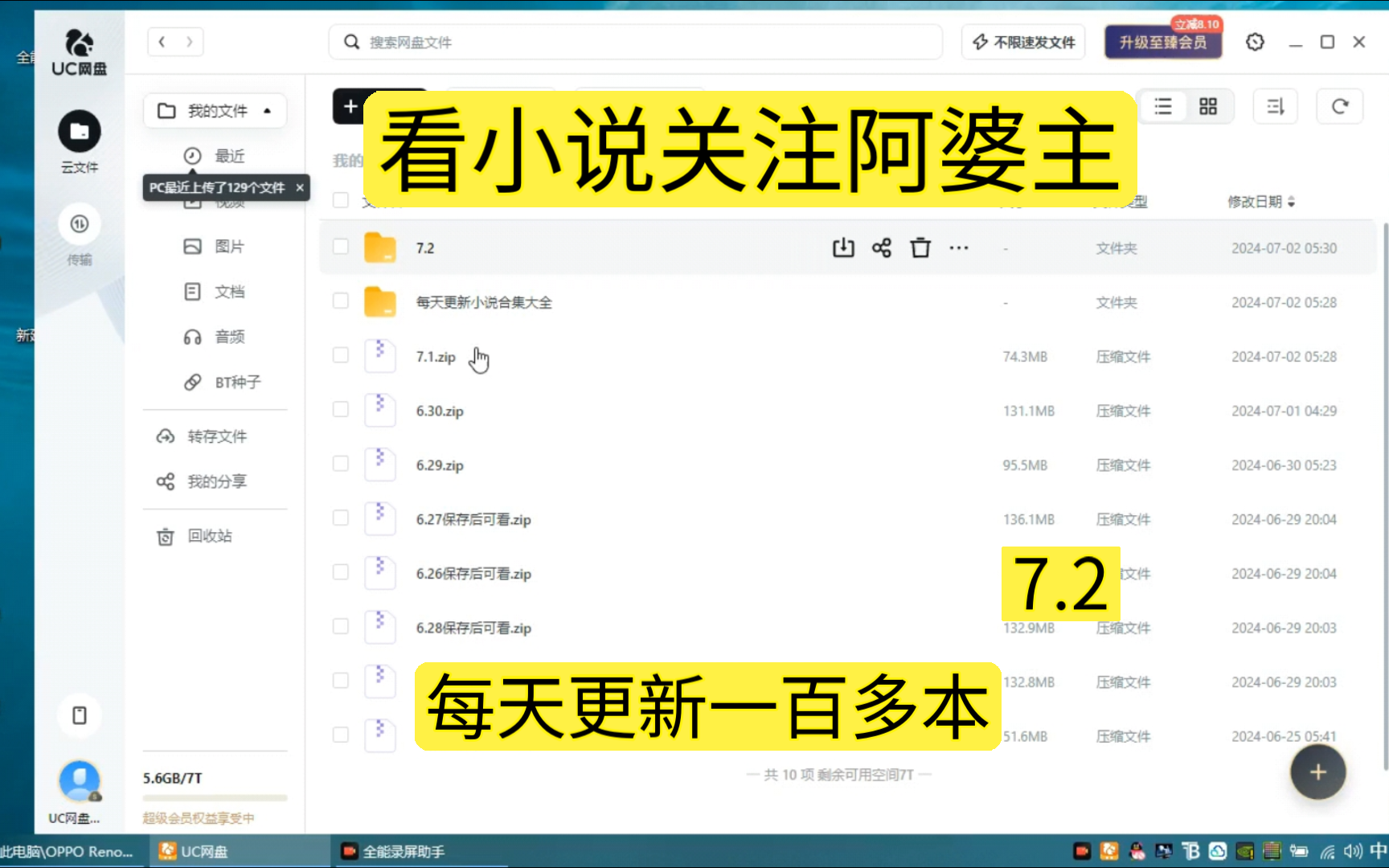
Task: Switch to grid view
Action: pos(1207,106)
